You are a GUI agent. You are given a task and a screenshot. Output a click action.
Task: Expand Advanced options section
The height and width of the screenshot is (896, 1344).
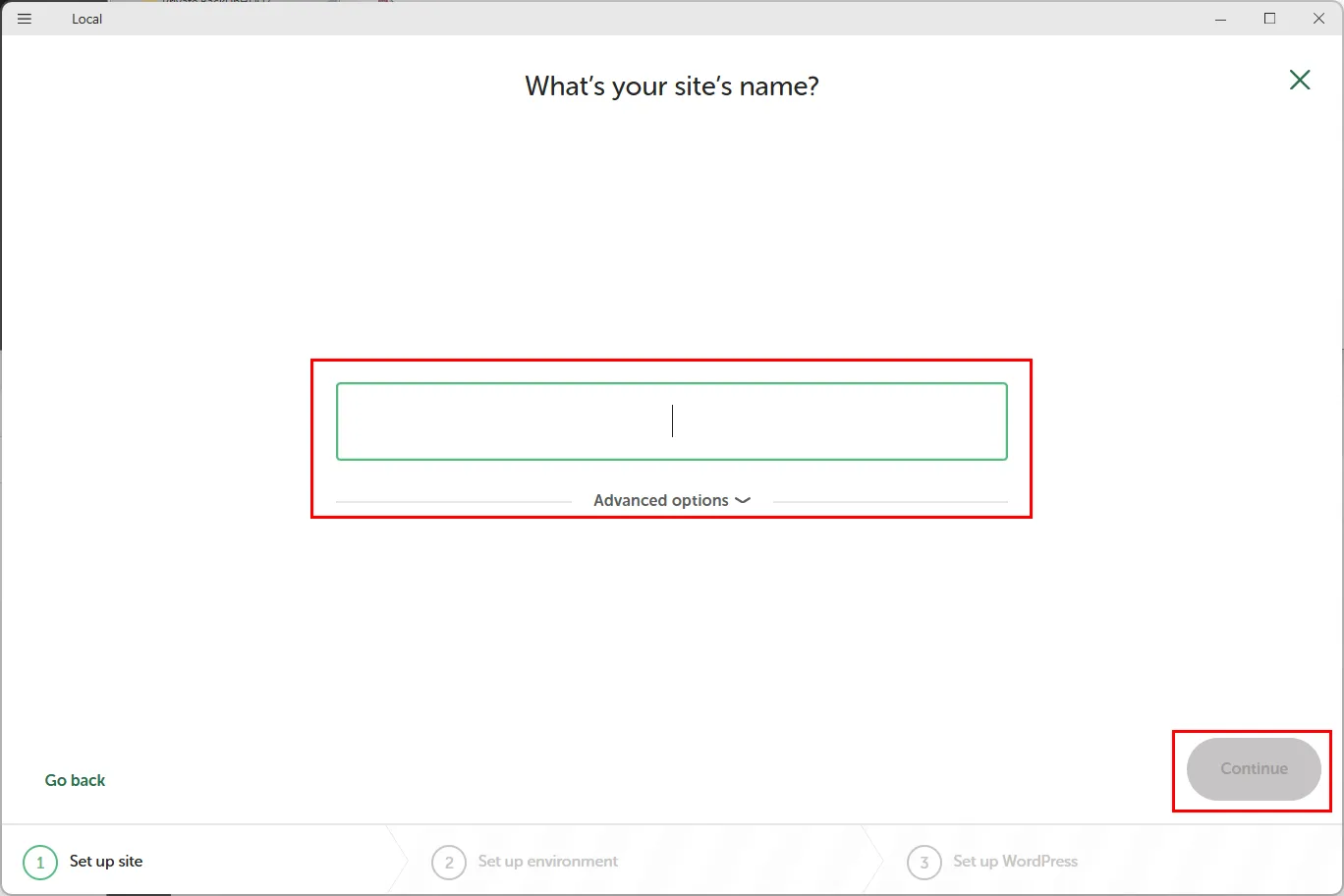[x=661, y=500]
